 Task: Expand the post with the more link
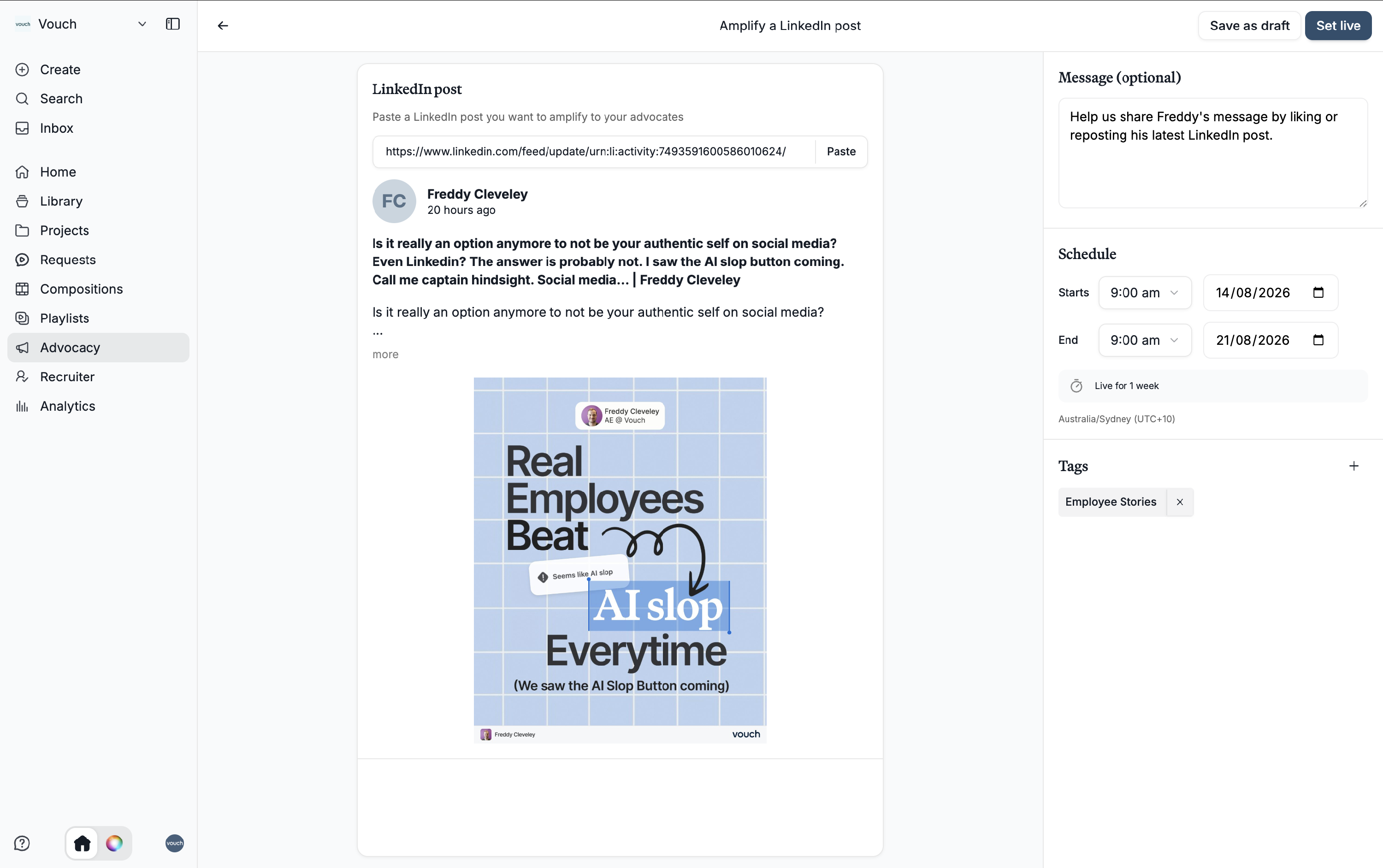pyautogui.click(x=385, y=354)
